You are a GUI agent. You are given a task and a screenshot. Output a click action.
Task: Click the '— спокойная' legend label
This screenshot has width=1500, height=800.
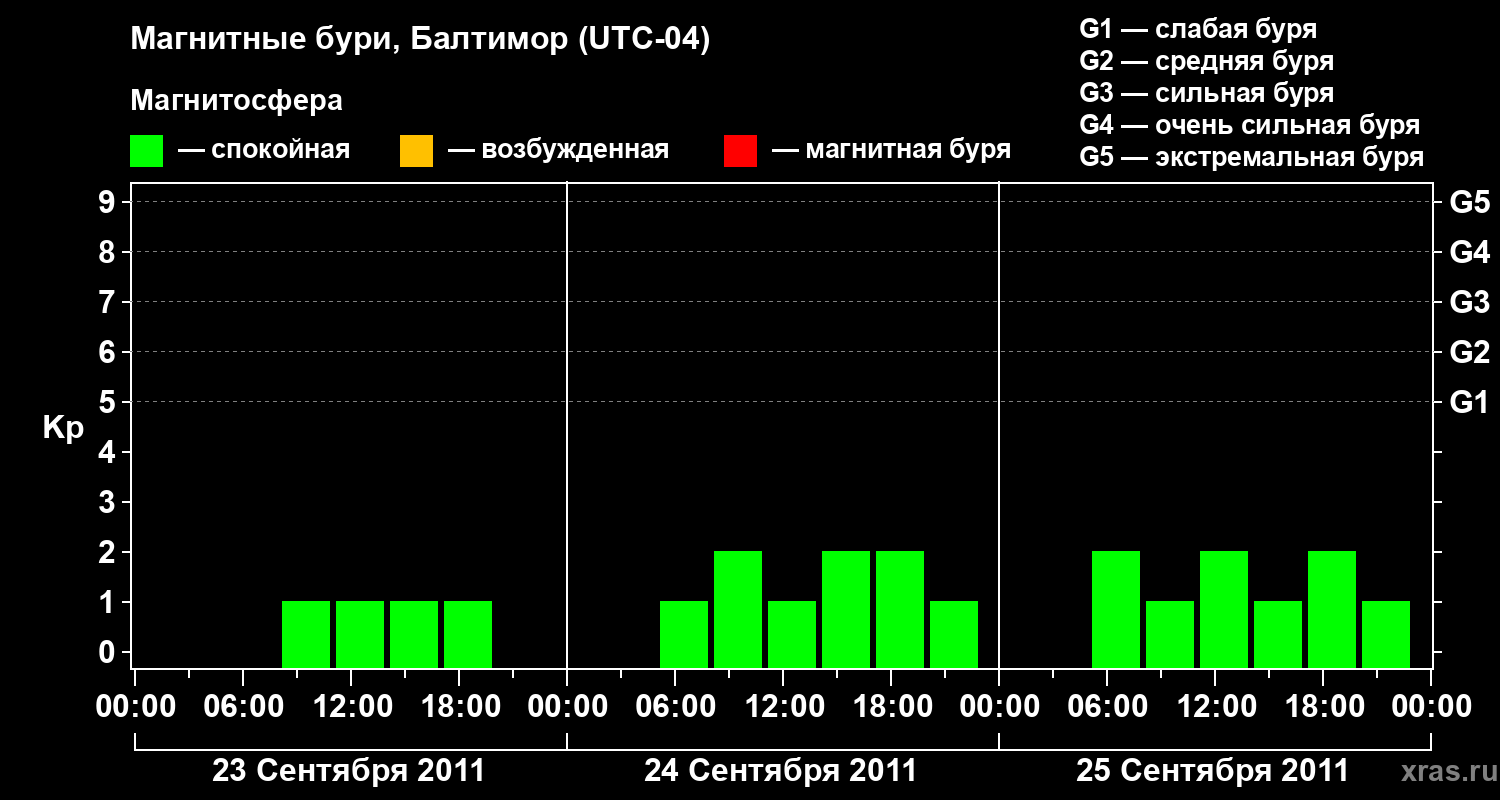pyautogui.click(x=264, y=151)
